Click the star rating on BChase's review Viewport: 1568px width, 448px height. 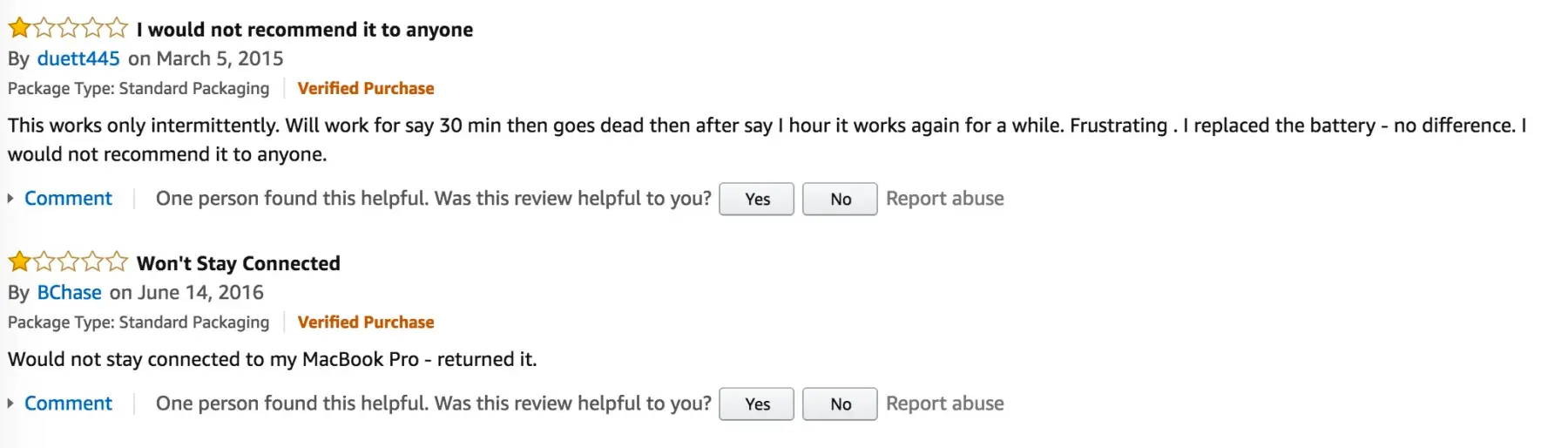coord(68,262)
